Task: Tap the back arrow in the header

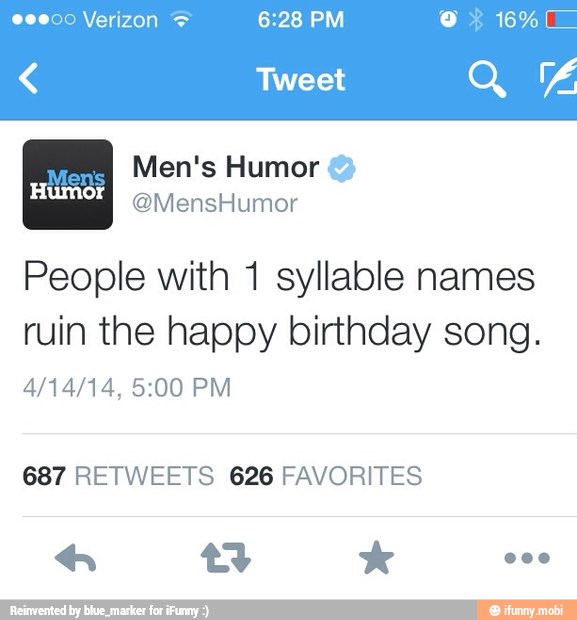Action: coord(28,78)
